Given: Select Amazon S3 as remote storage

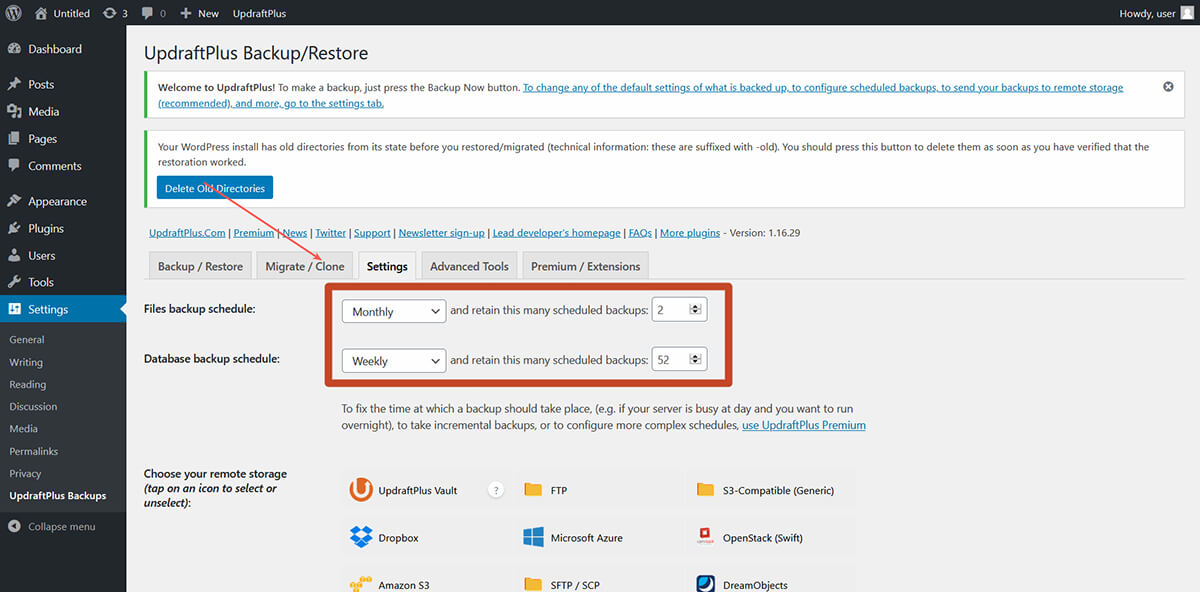Looking at the screenshot, I should [427, 581].
